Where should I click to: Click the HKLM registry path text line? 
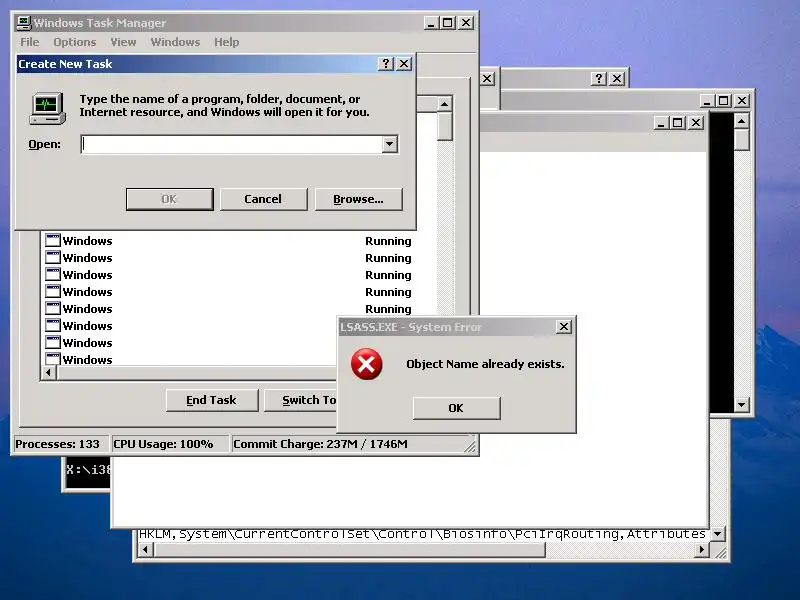(422, 534)
